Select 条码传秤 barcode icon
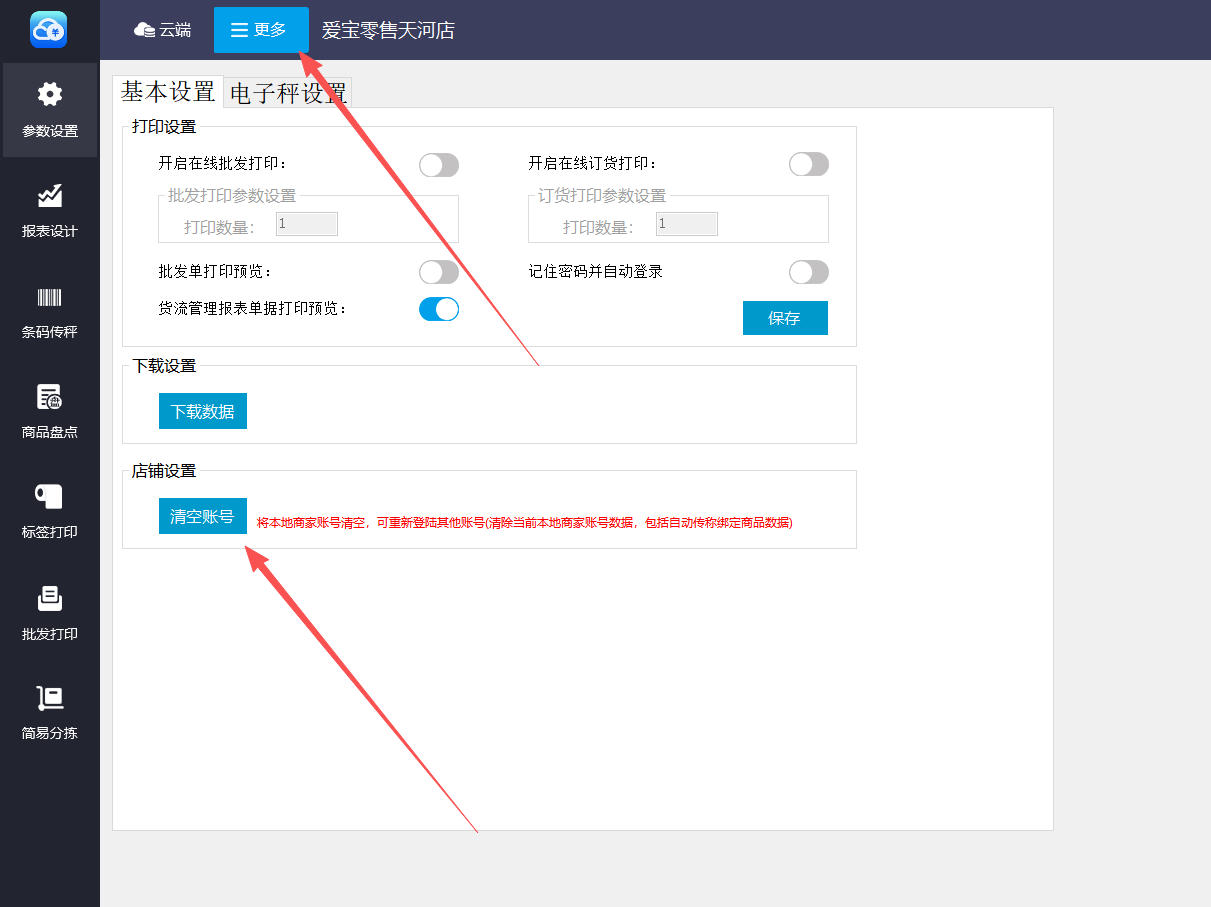The image size is (1211, 907). tap(49, 297)
